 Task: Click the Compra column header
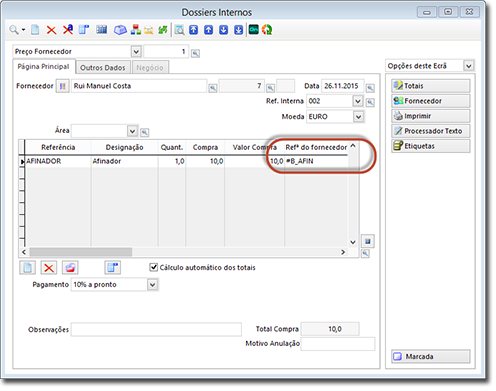(x=205, y=147)
